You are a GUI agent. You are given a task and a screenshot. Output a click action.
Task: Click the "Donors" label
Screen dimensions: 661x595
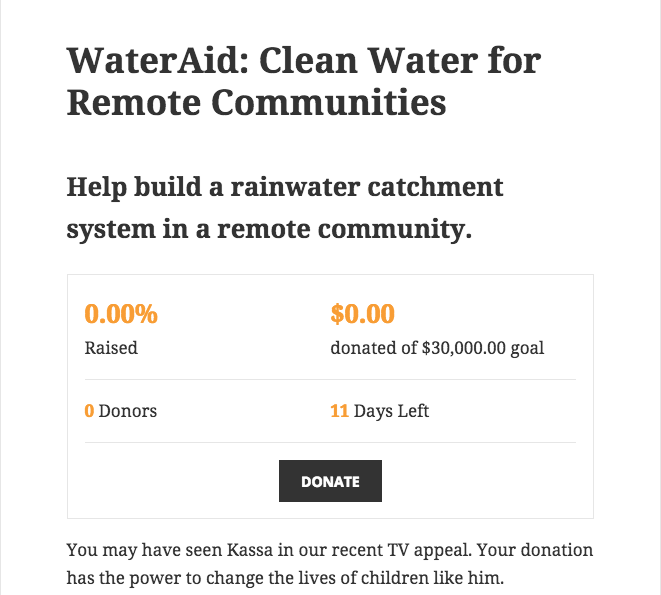point(128,411)
